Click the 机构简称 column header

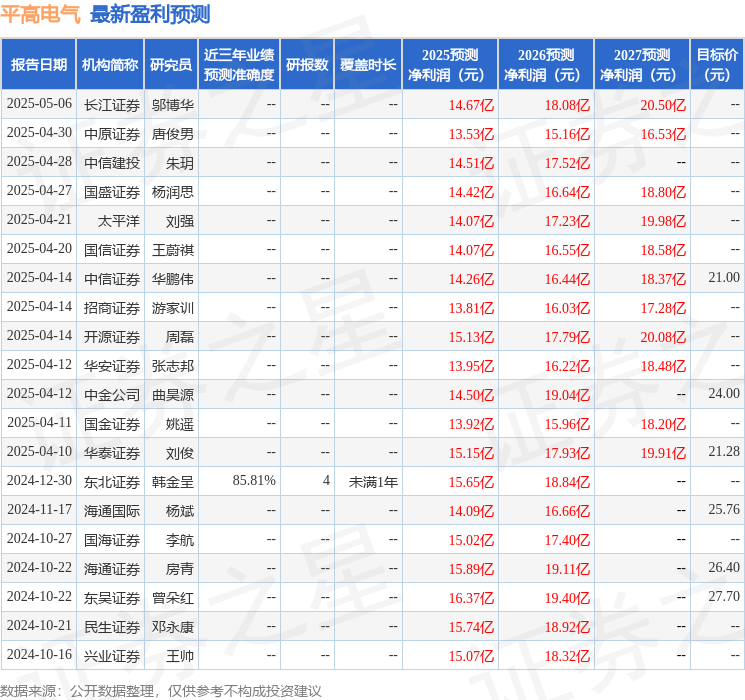110,65
